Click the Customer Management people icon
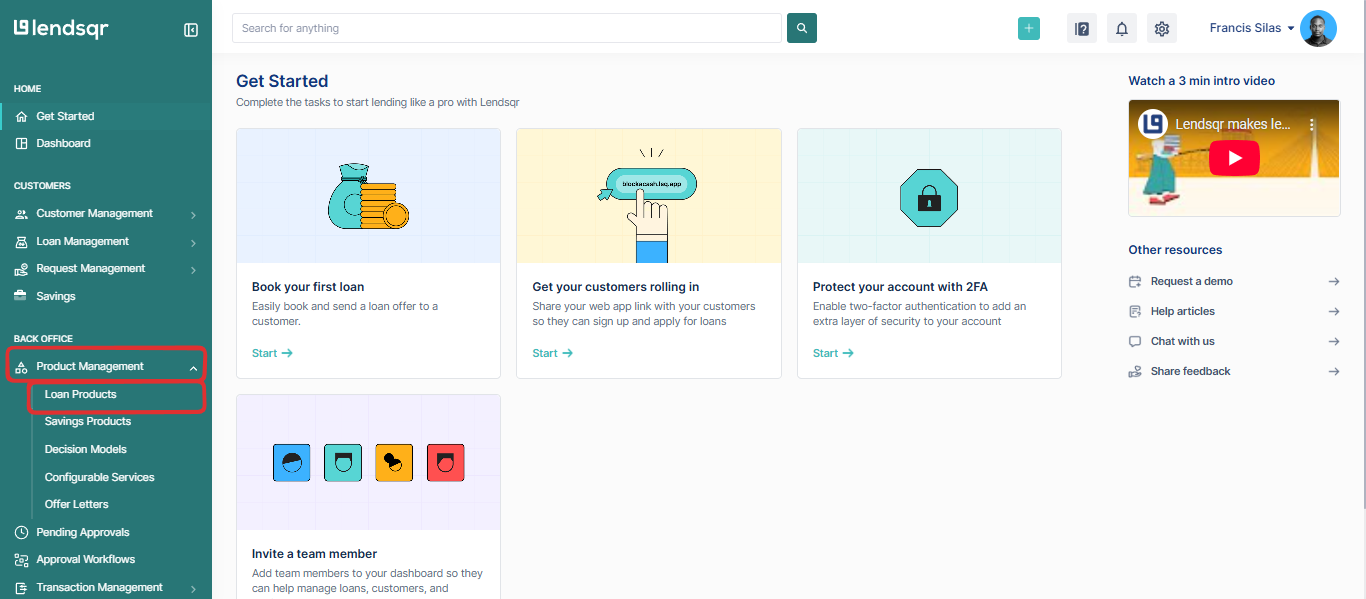This screenshot has width=1366, height=599. [22, 214]
